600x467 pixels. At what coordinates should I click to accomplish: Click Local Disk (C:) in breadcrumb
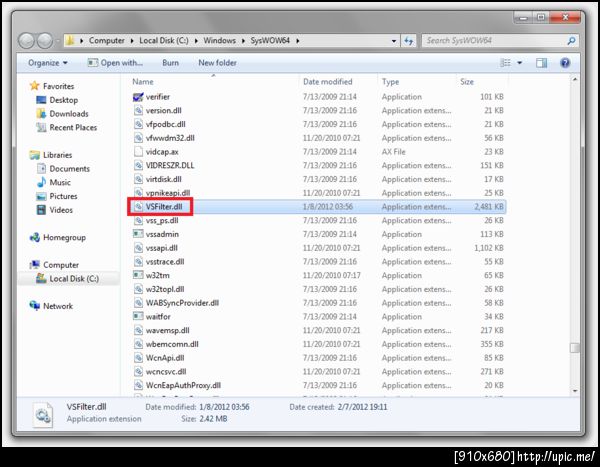[164, 41]
